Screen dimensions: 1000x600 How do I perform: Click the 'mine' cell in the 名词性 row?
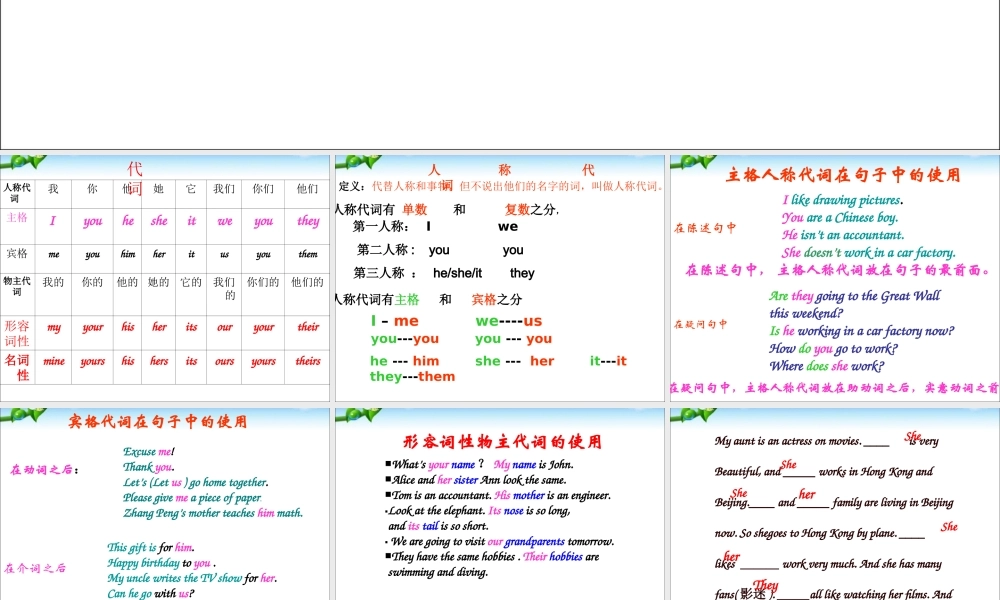click(54, 362)
